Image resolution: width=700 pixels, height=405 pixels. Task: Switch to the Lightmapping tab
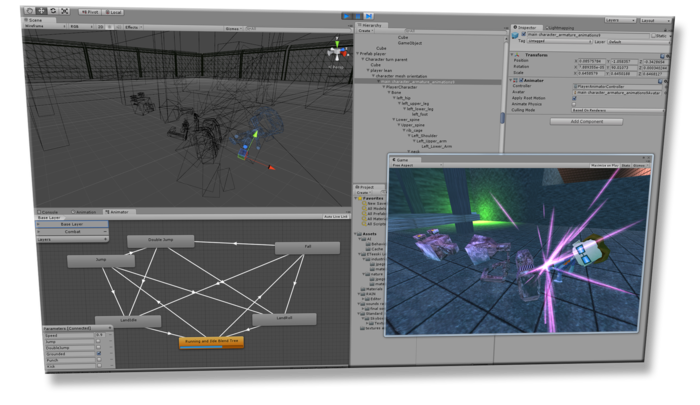tap(559, 28)
